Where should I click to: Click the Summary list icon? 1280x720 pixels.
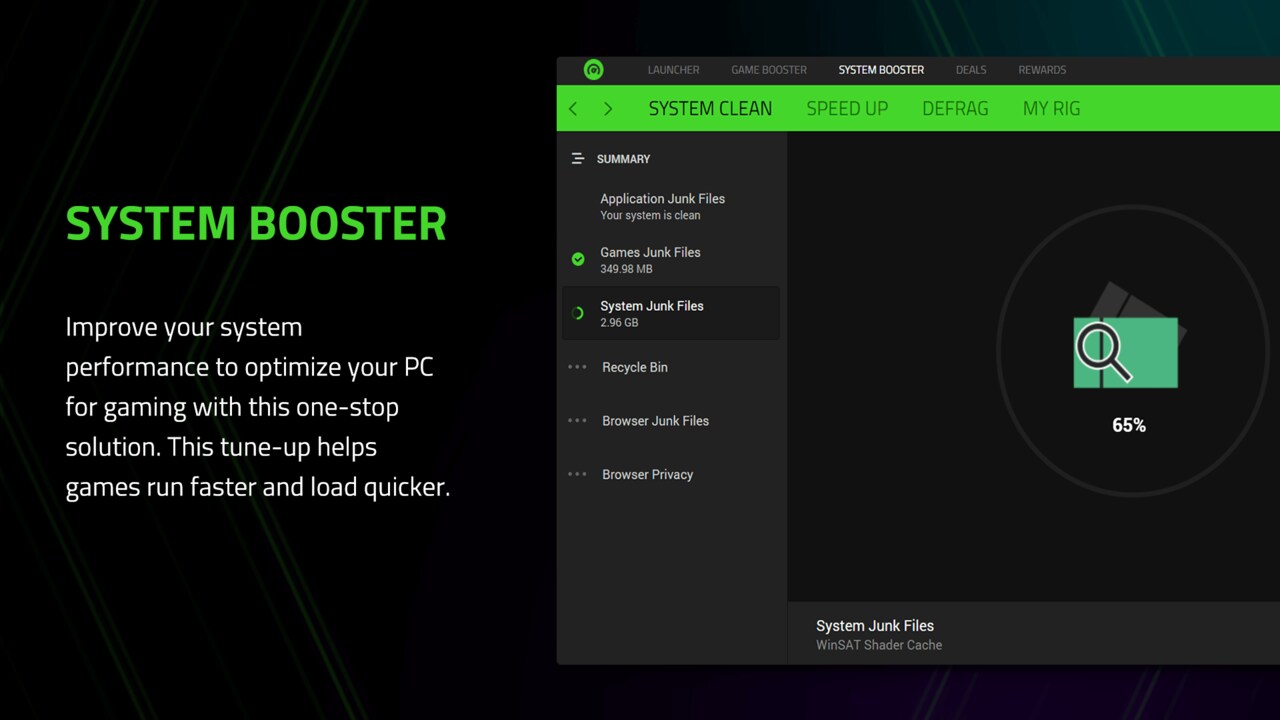(x=577, y=159)
